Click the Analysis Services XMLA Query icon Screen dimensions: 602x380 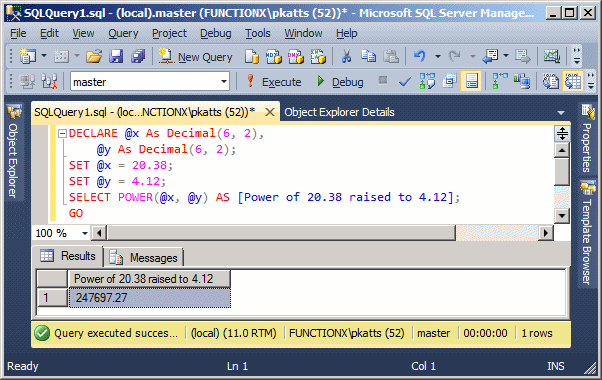tap(318, 57)
